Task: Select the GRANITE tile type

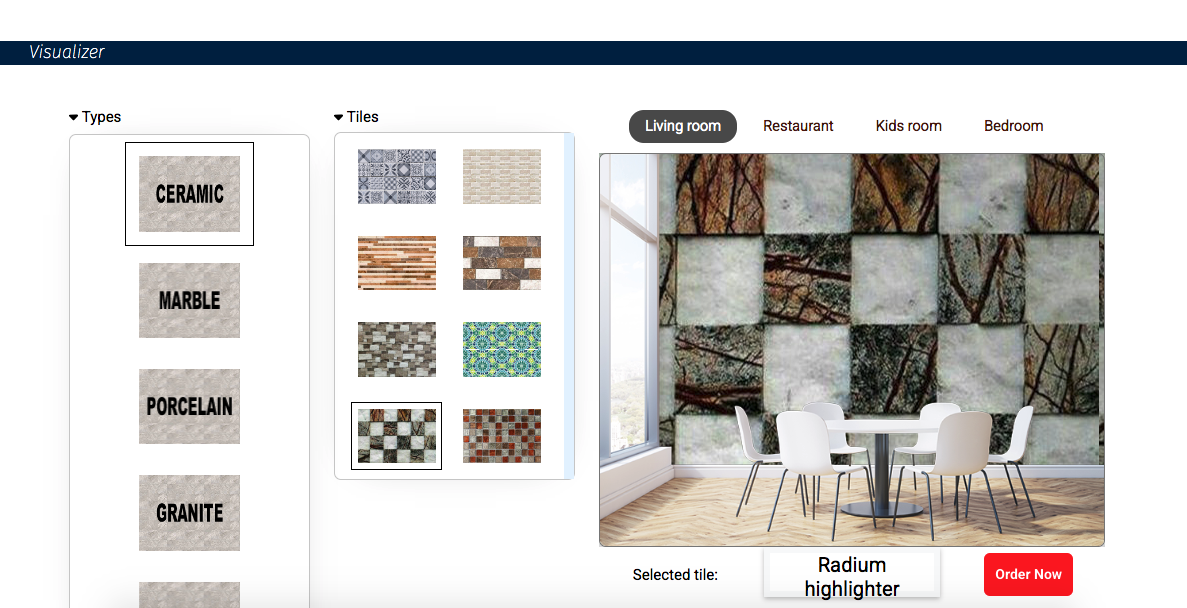Action: (189, 513)
